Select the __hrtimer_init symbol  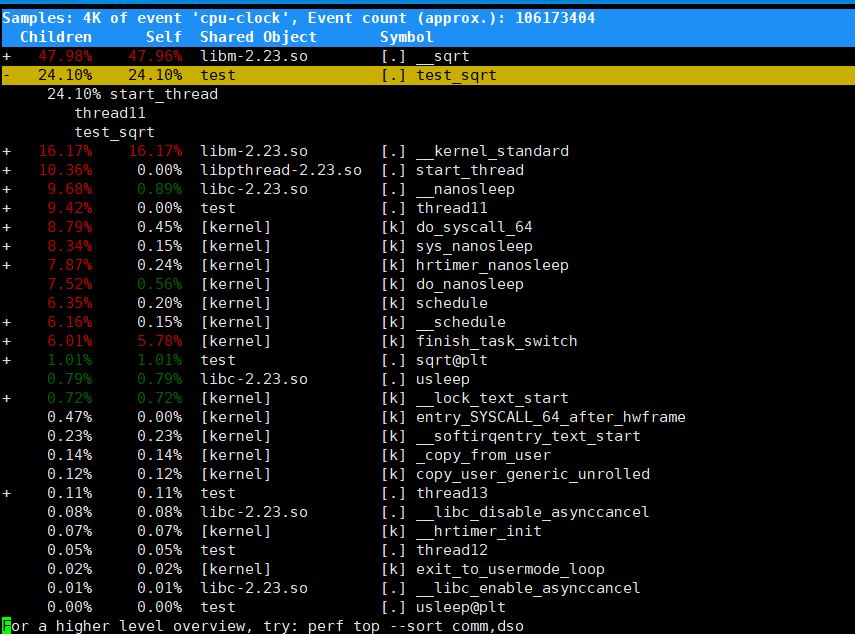(x=479, y=532)
